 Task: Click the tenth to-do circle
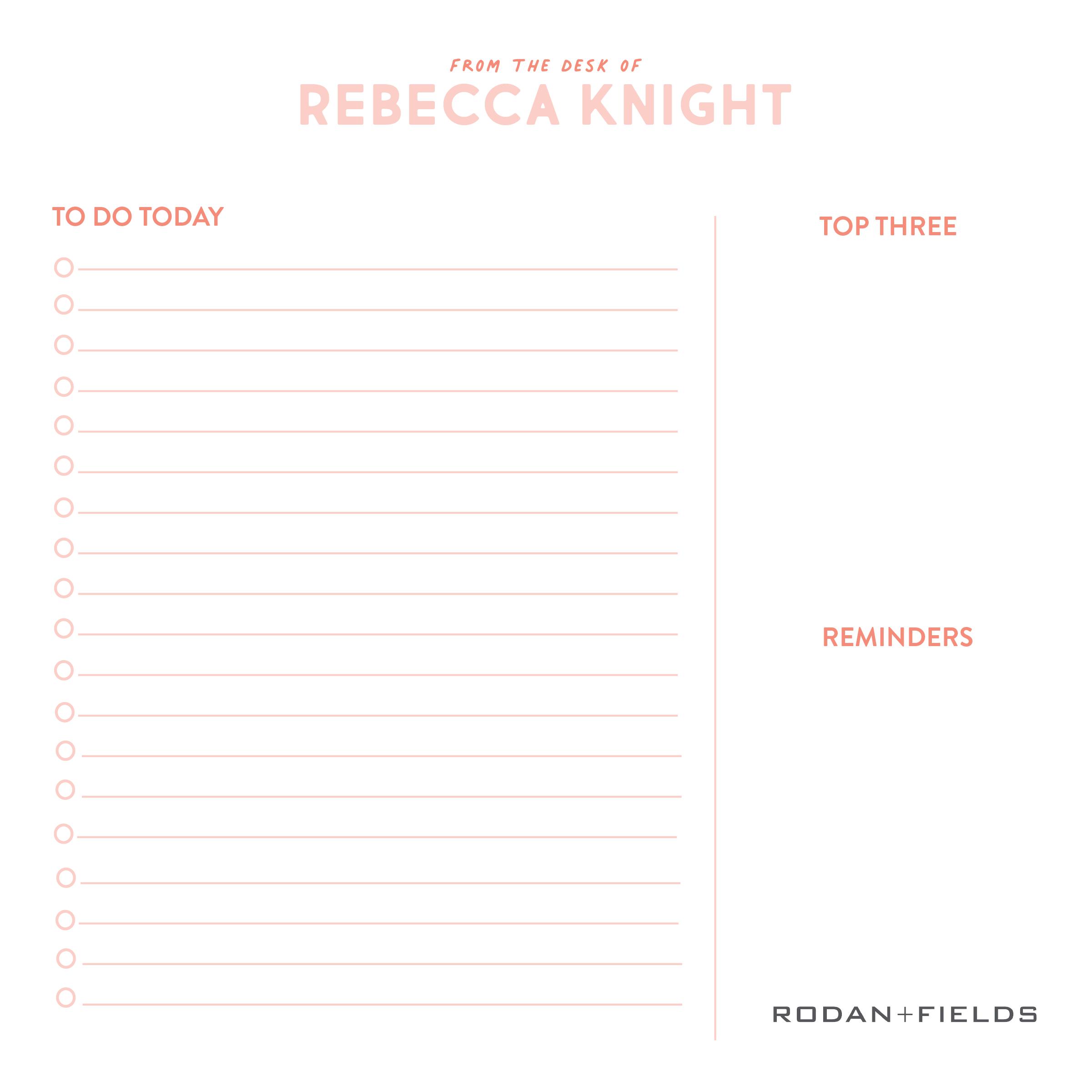(x=64, y=628)
